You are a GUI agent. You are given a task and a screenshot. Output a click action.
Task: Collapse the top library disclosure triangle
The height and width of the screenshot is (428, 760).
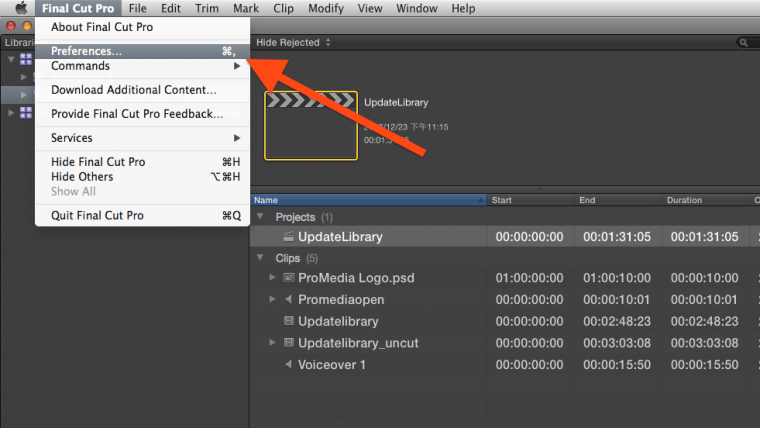pyautogui.click(x=11, y=59)
